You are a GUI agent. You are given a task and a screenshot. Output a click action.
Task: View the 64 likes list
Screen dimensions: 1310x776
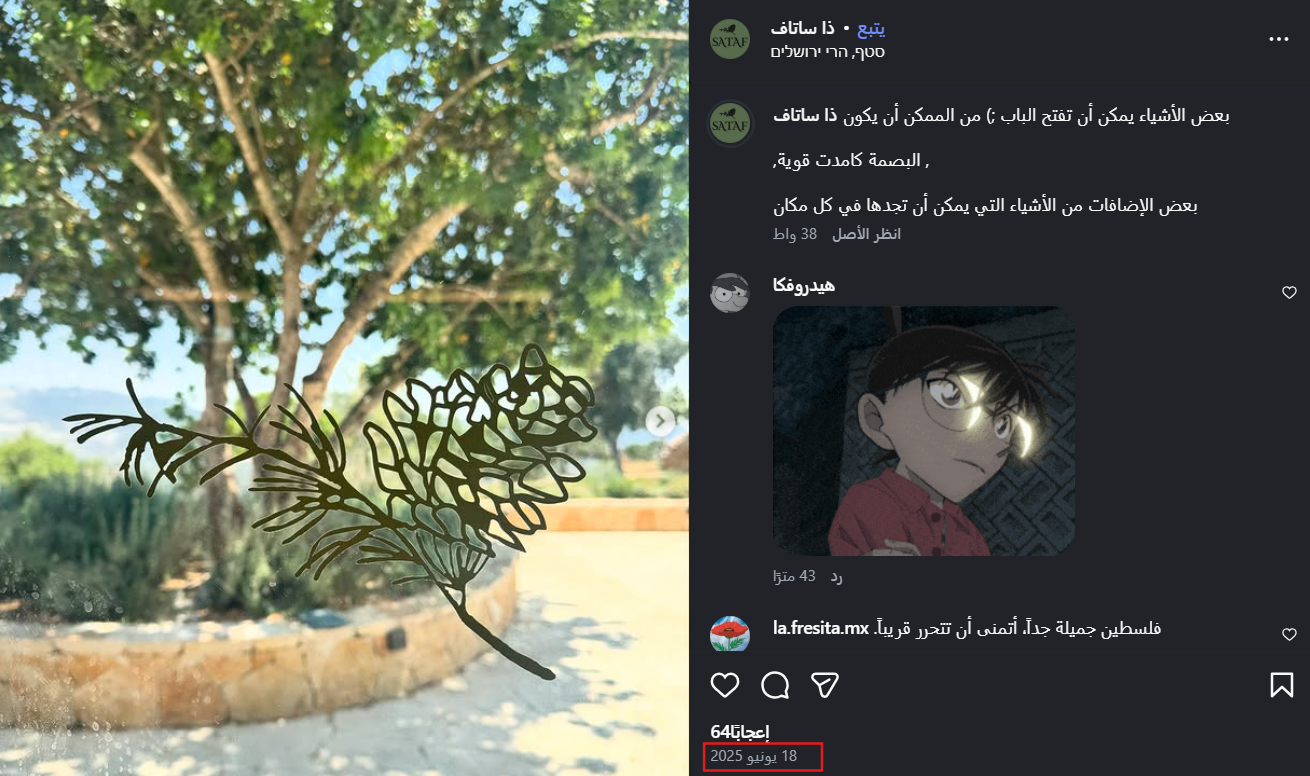pyautogui.click(x=740, y=732)
